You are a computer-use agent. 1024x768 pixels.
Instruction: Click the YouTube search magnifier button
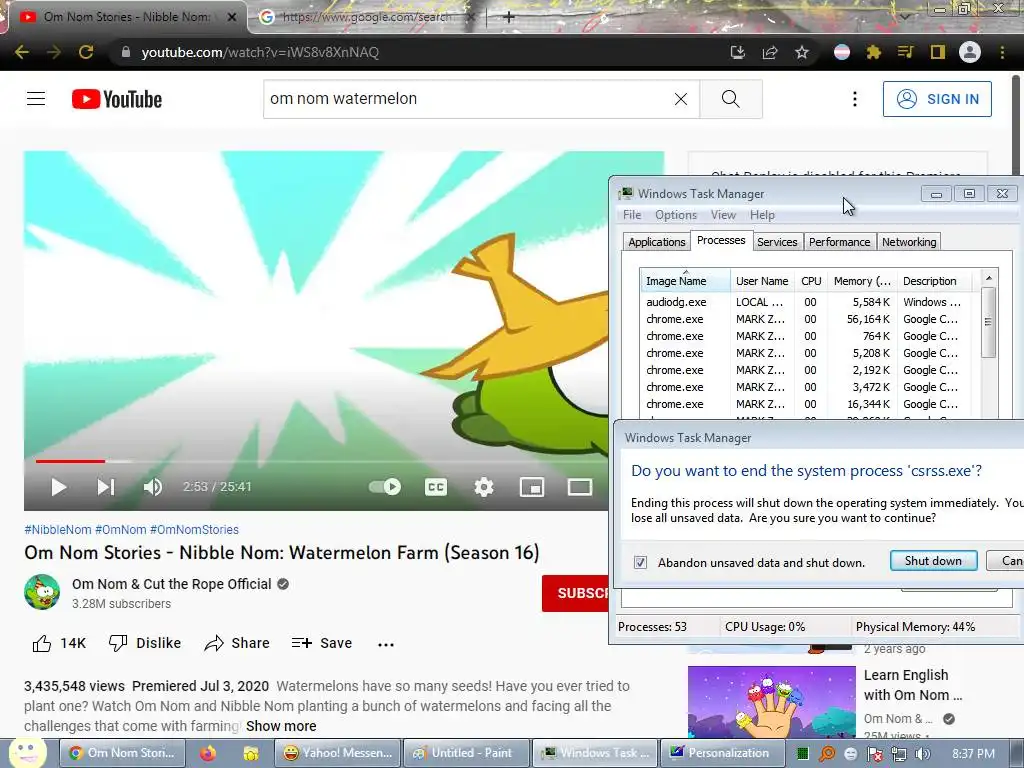tap(731, 99)
